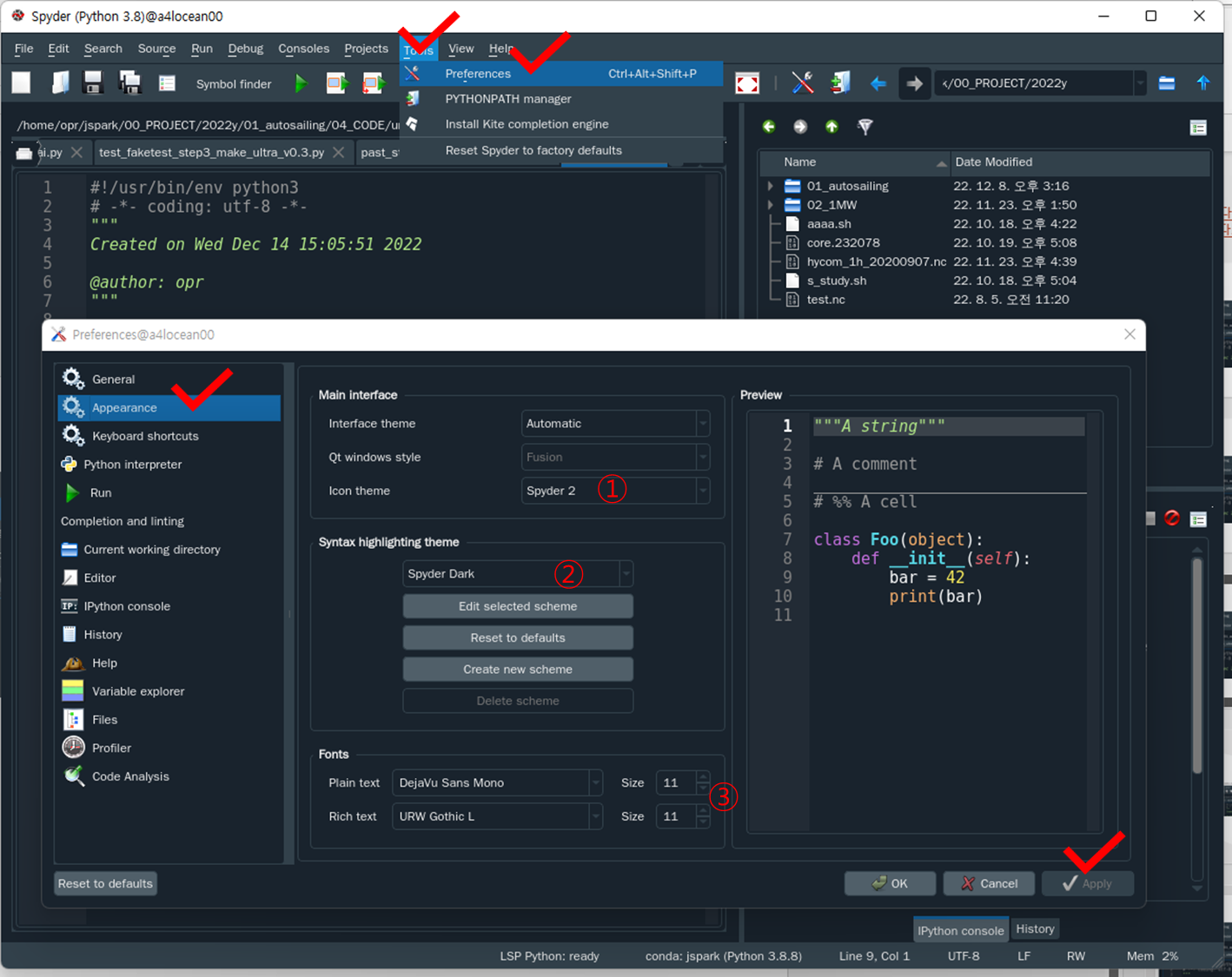
Task: Open the Icon theme dropdown
Action: click(616, 491)
